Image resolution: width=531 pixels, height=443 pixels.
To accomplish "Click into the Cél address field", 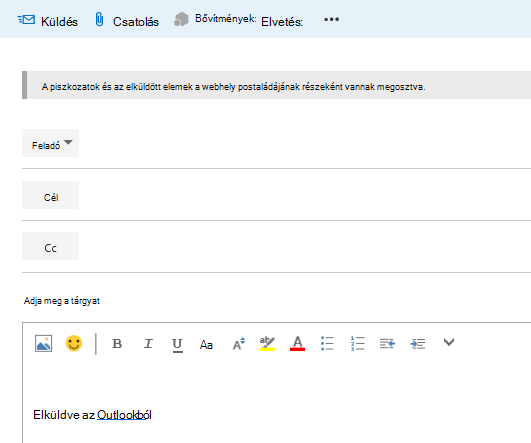I will pyautogui.click(x=305, y=195).
